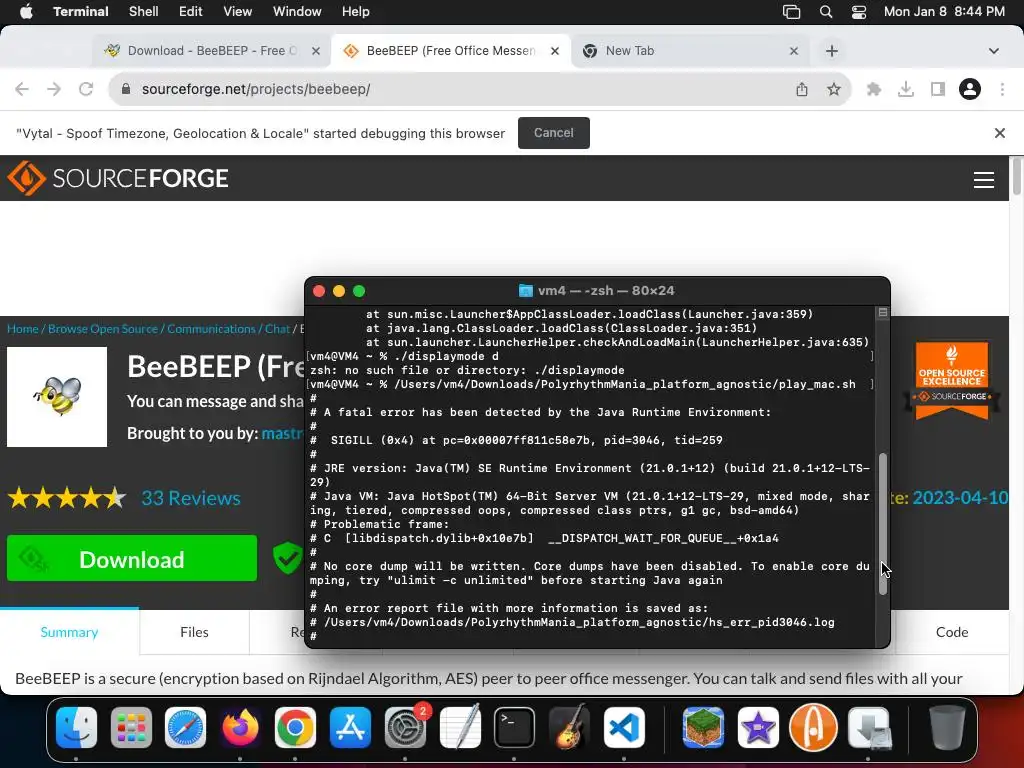
Task: Open Terminal from the Dock
Action: coord(514,727)
